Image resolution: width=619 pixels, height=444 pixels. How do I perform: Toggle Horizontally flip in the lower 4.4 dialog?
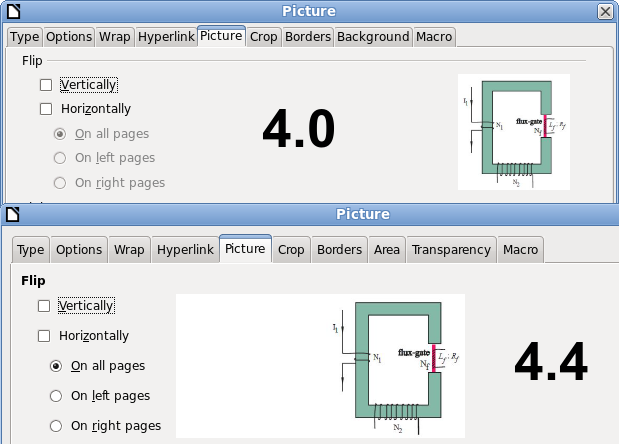pyautogui.click(x=44, y=337)
